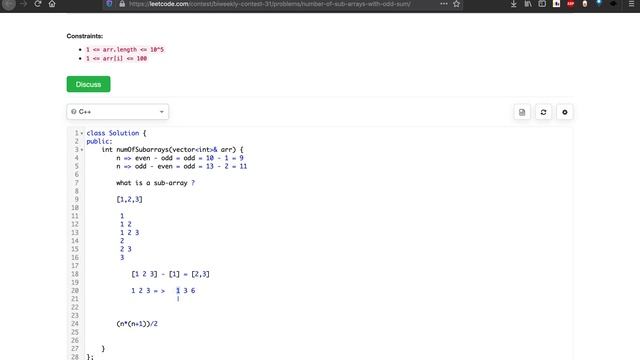Click the leetcode.com URL address bar
640x360 pixels.
[x=269, y=4]
